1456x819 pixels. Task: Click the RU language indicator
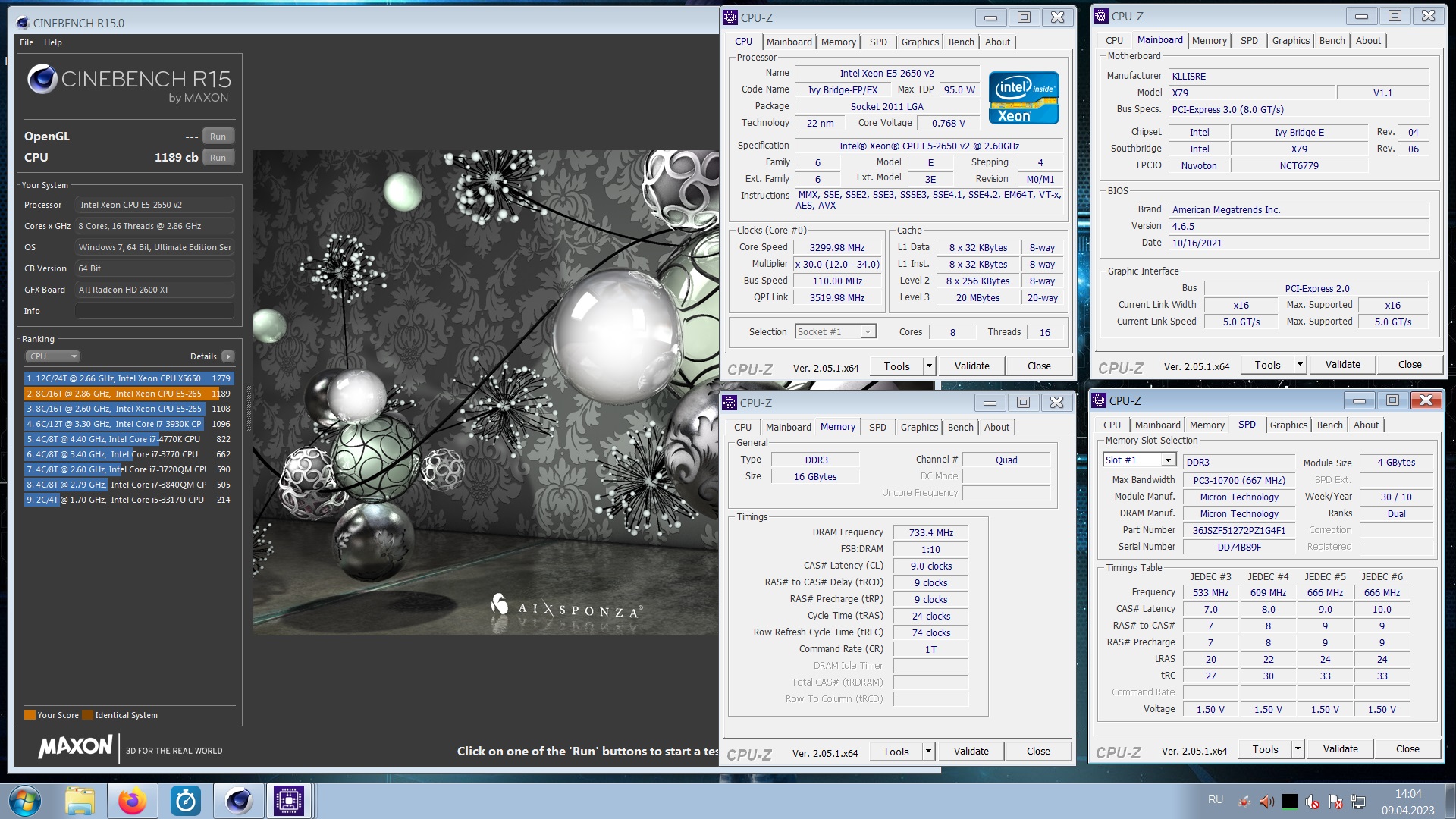pos(1216,799)
